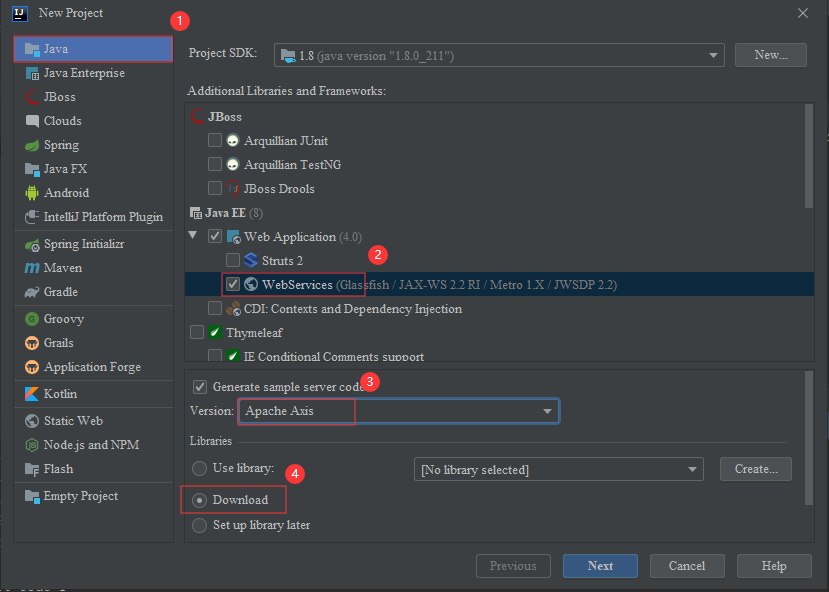The height and width of the screenshot is (592, 829).
Task: Collapse the Web Application tree node
Action: click(x=192, y=236)
